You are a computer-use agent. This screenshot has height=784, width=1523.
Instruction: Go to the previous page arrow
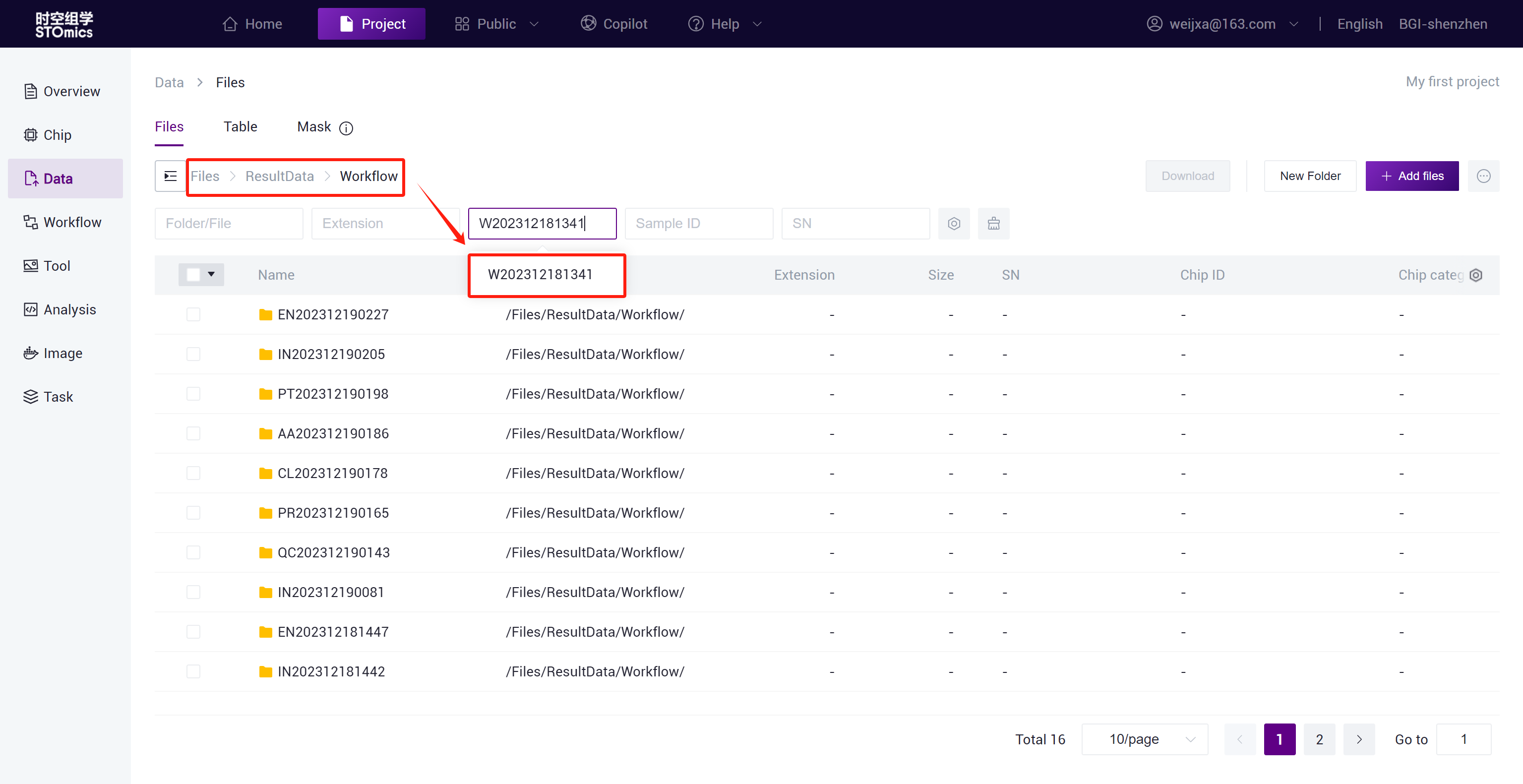point(1240,740)
